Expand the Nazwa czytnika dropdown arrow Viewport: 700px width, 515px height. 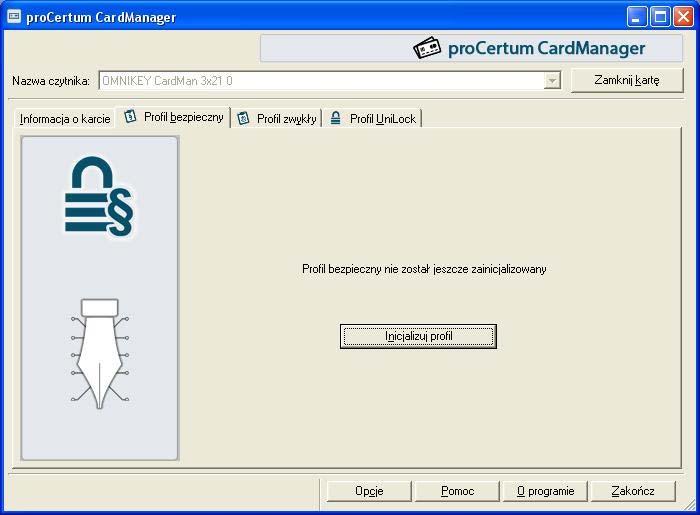pos(552,81)
